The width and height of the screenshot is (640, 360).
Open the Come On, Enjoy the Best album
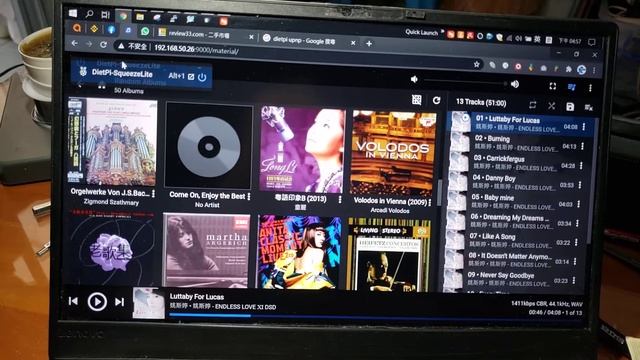(209, 146)
